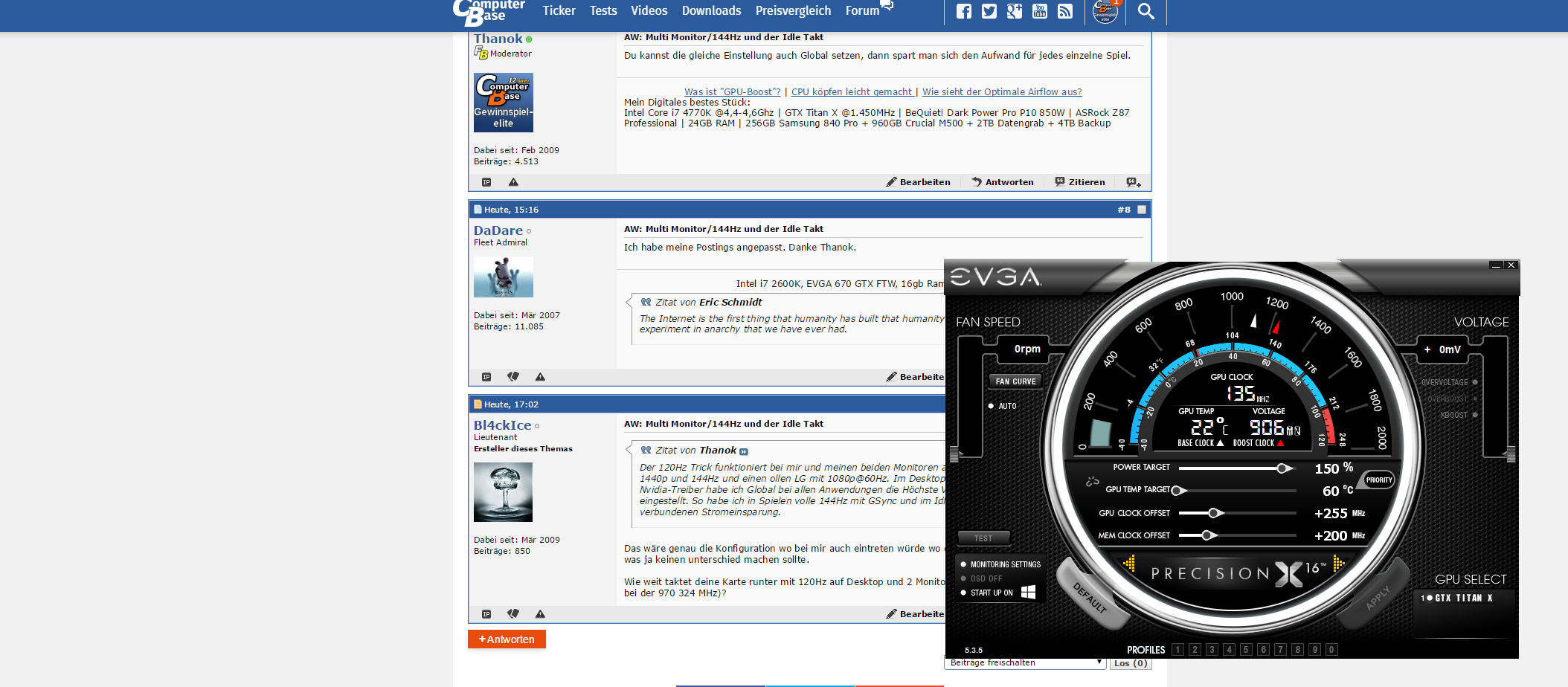Open the Google+ icon in header
The height and width of the screenshot is (687, 1568).
pyautogui.click(x=1014, y=11)
